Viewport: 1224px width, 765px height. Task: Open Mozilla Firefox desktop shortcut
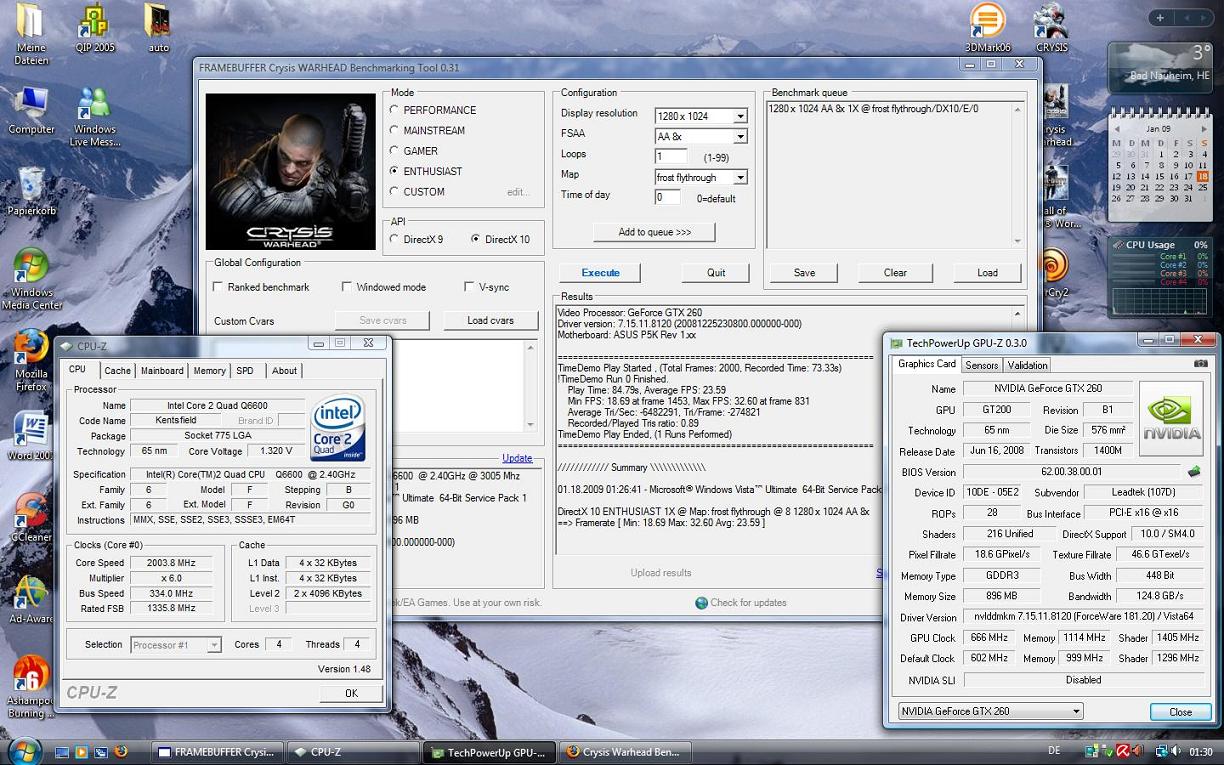31,360
